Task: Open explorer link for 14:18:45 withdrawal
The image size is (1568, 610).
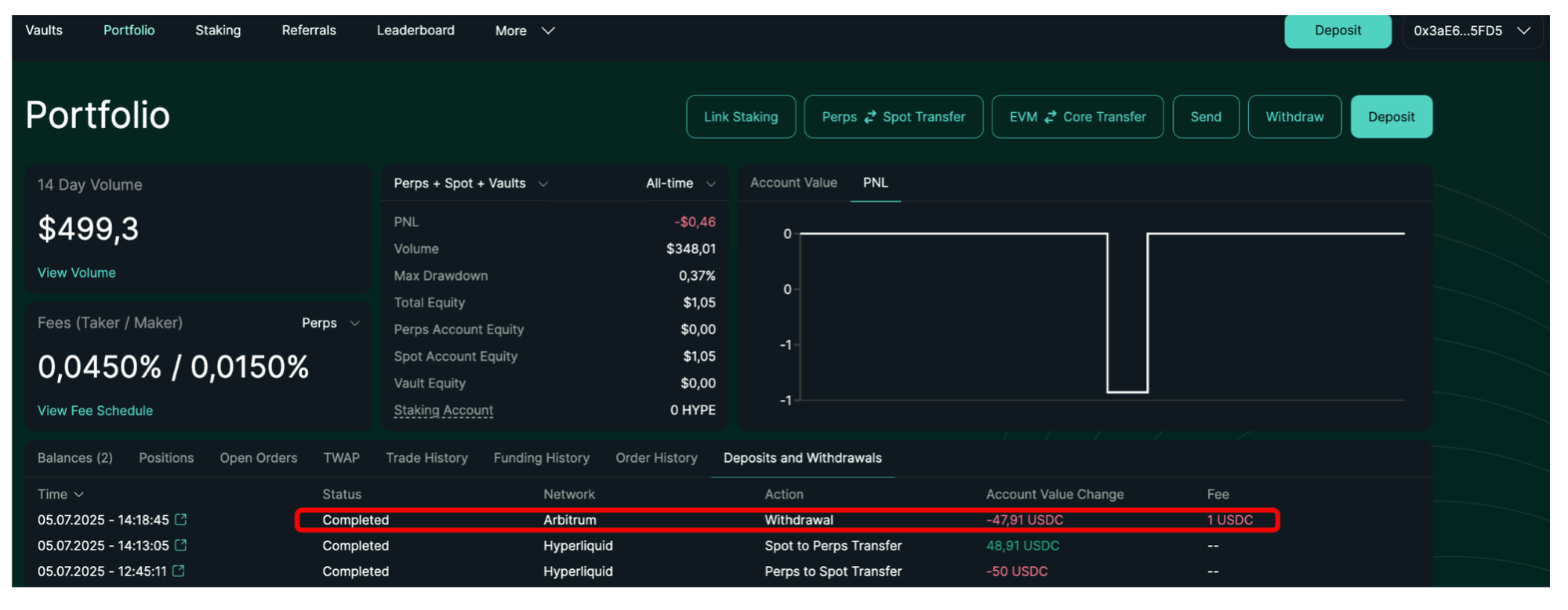Action: [181, 520]
